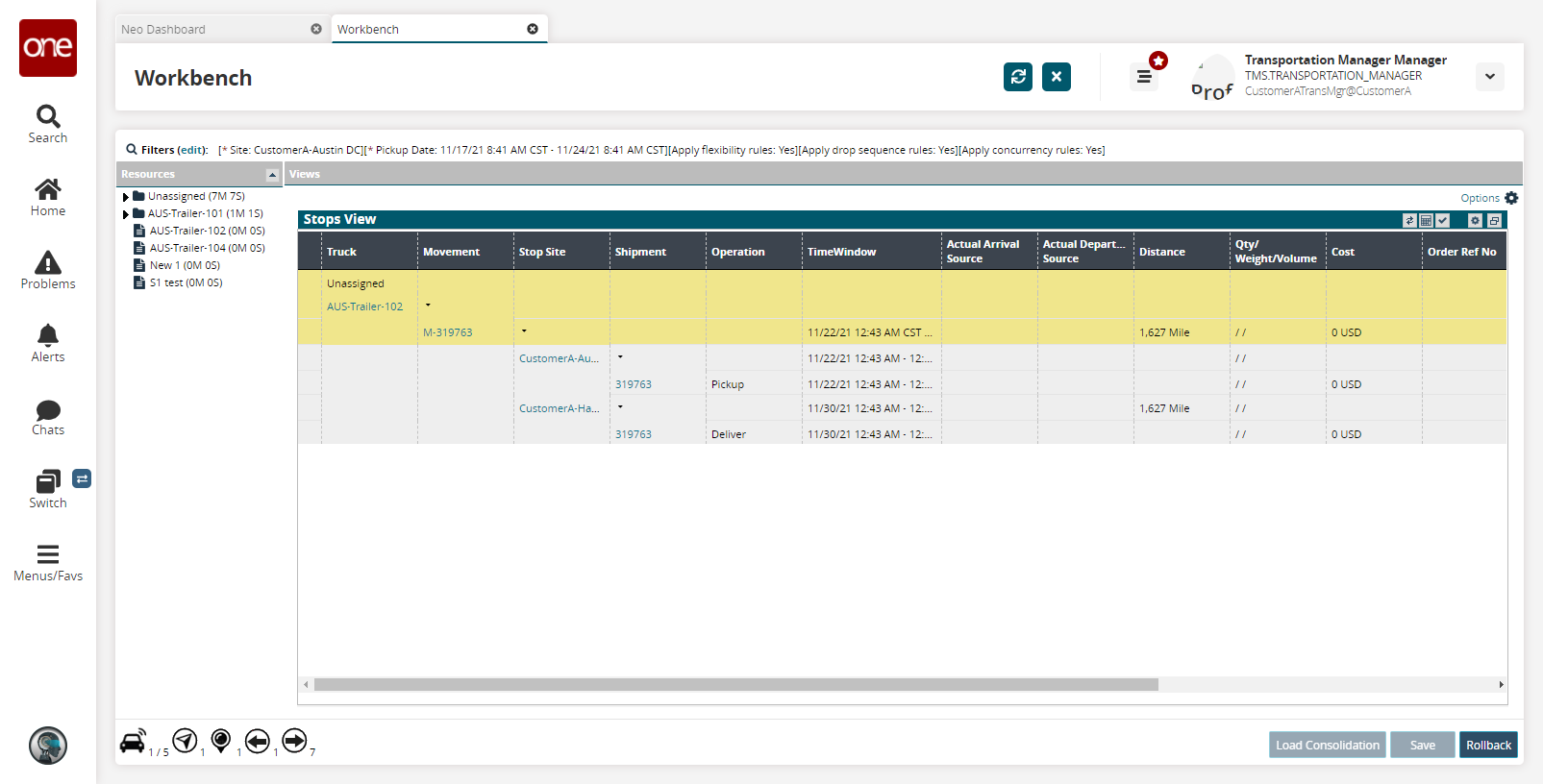This screenshot has width=1543, height=784.
Task: Click the Stops View restore window icon
Action: (x=1494, y=220)
